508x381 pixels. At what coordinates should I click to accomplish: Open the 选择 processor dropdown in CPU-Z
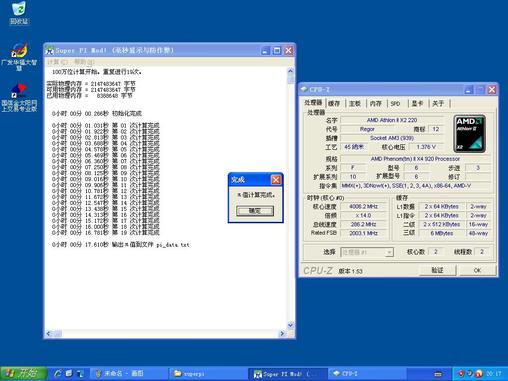click(367, 252)
